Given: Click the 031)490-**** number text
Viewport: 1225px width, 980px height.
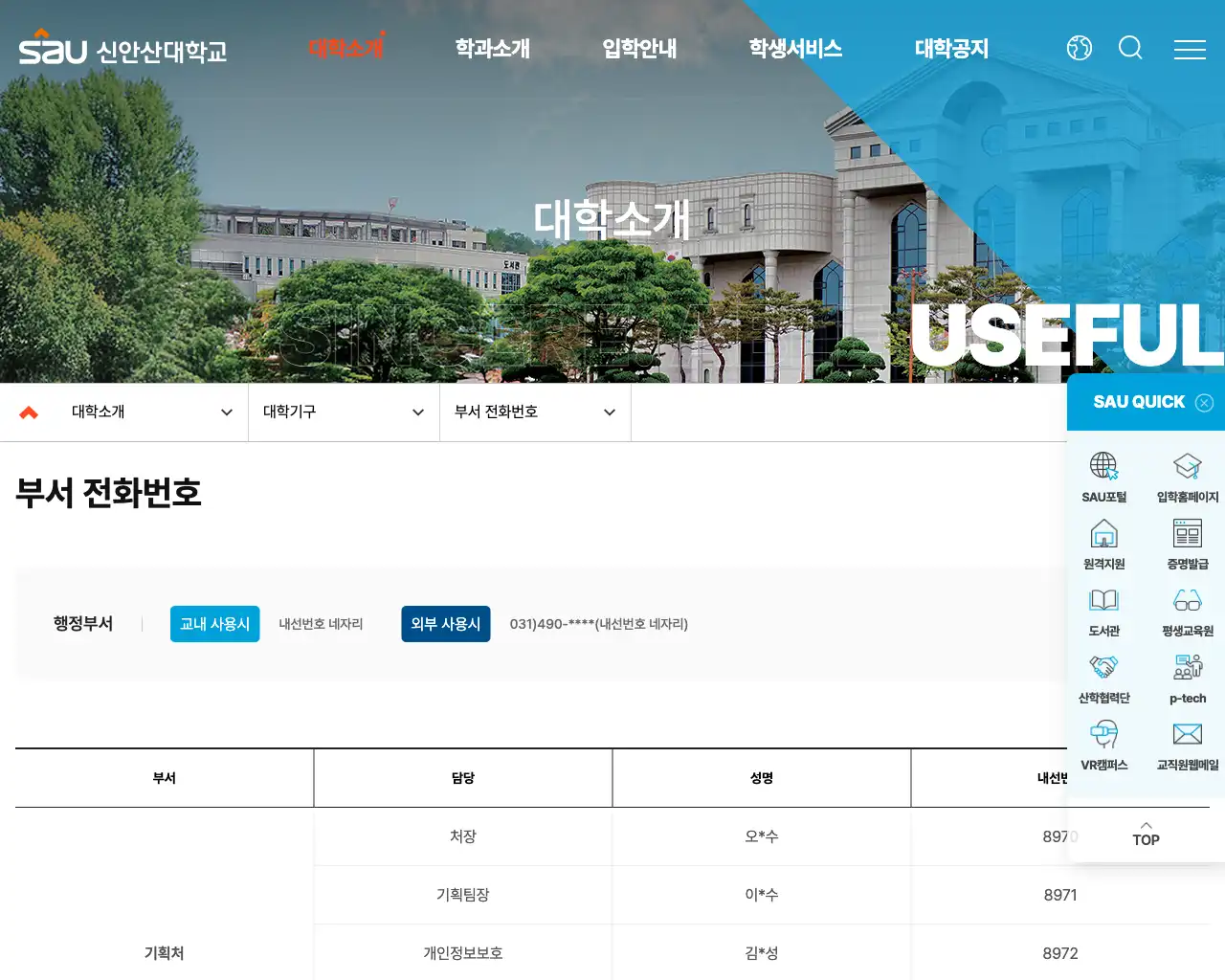Looking at the screenshot, I should point(599,624).
